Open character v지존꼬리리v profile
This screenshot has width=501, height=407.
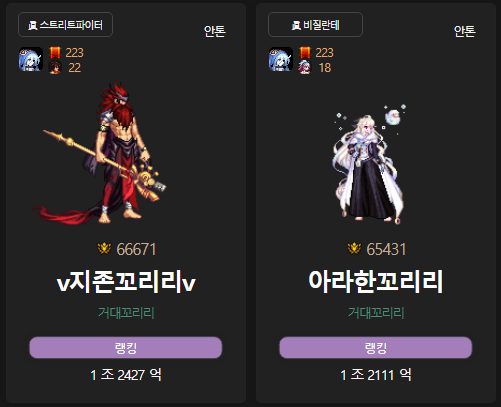pyautogui.click(x=126, y=282)
